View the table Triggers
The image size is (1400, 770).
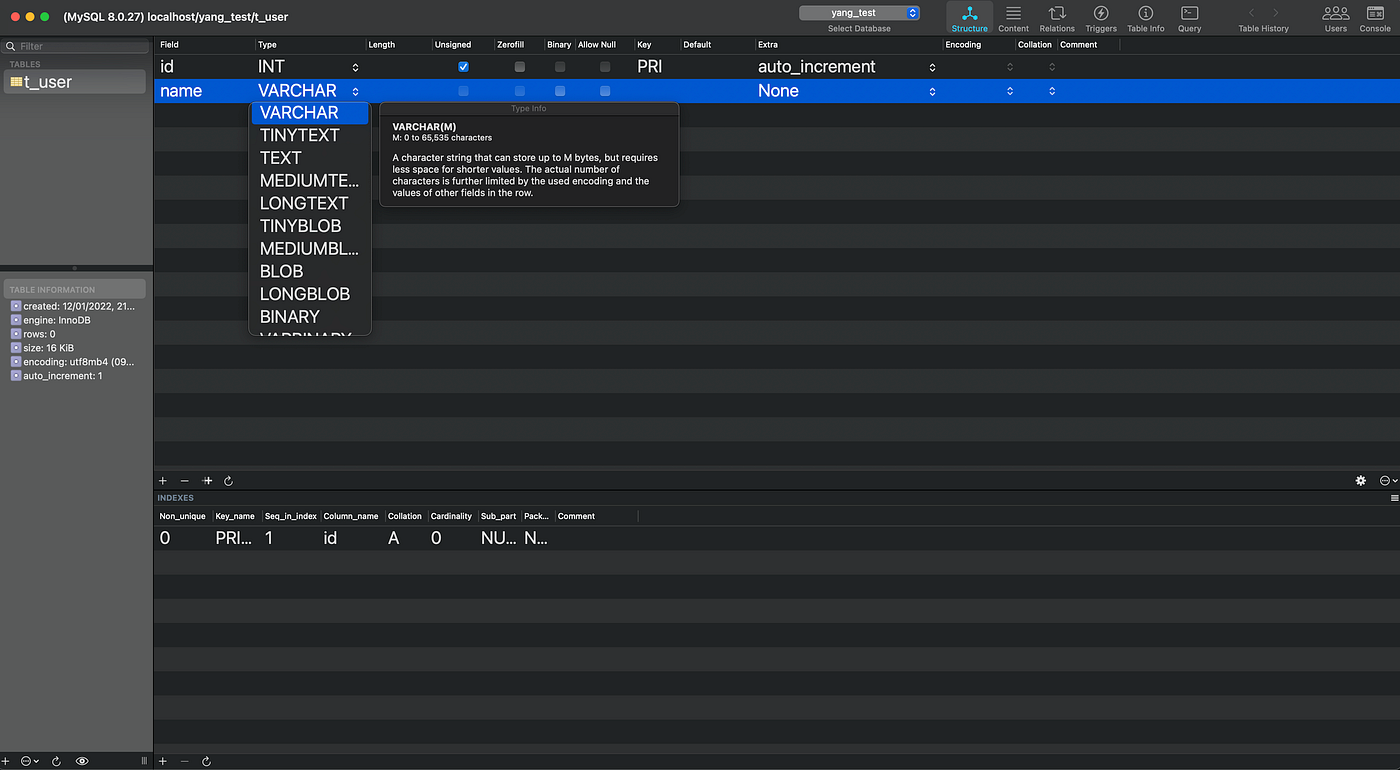[x=1100, y=17]
